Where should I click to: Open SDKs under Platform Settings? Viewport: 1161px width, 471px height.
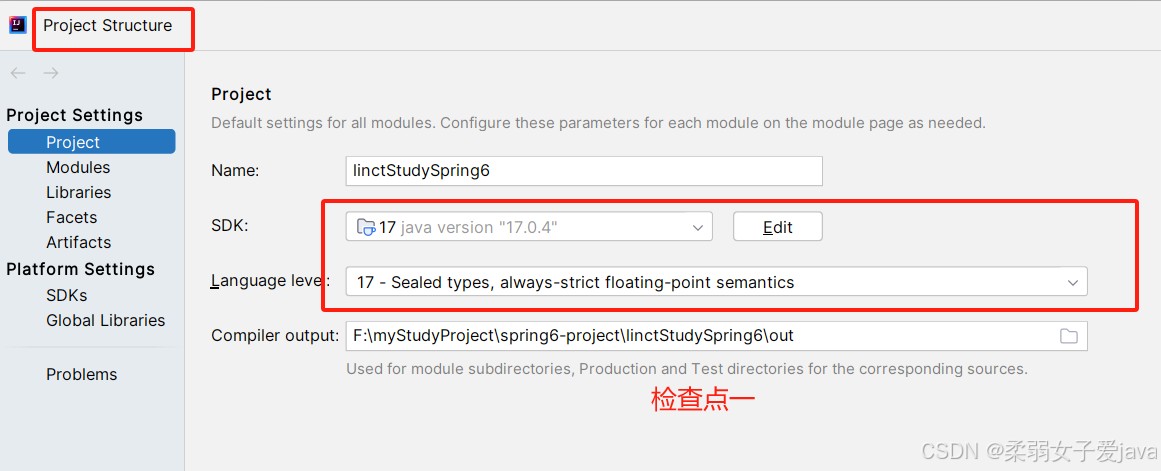67,295
